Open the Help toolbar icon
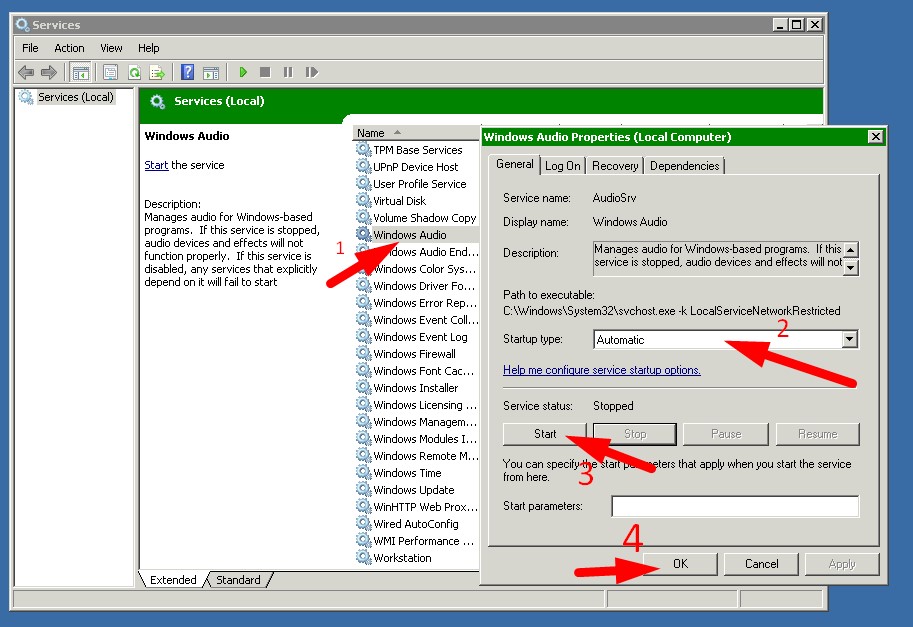 pos(187,72)
